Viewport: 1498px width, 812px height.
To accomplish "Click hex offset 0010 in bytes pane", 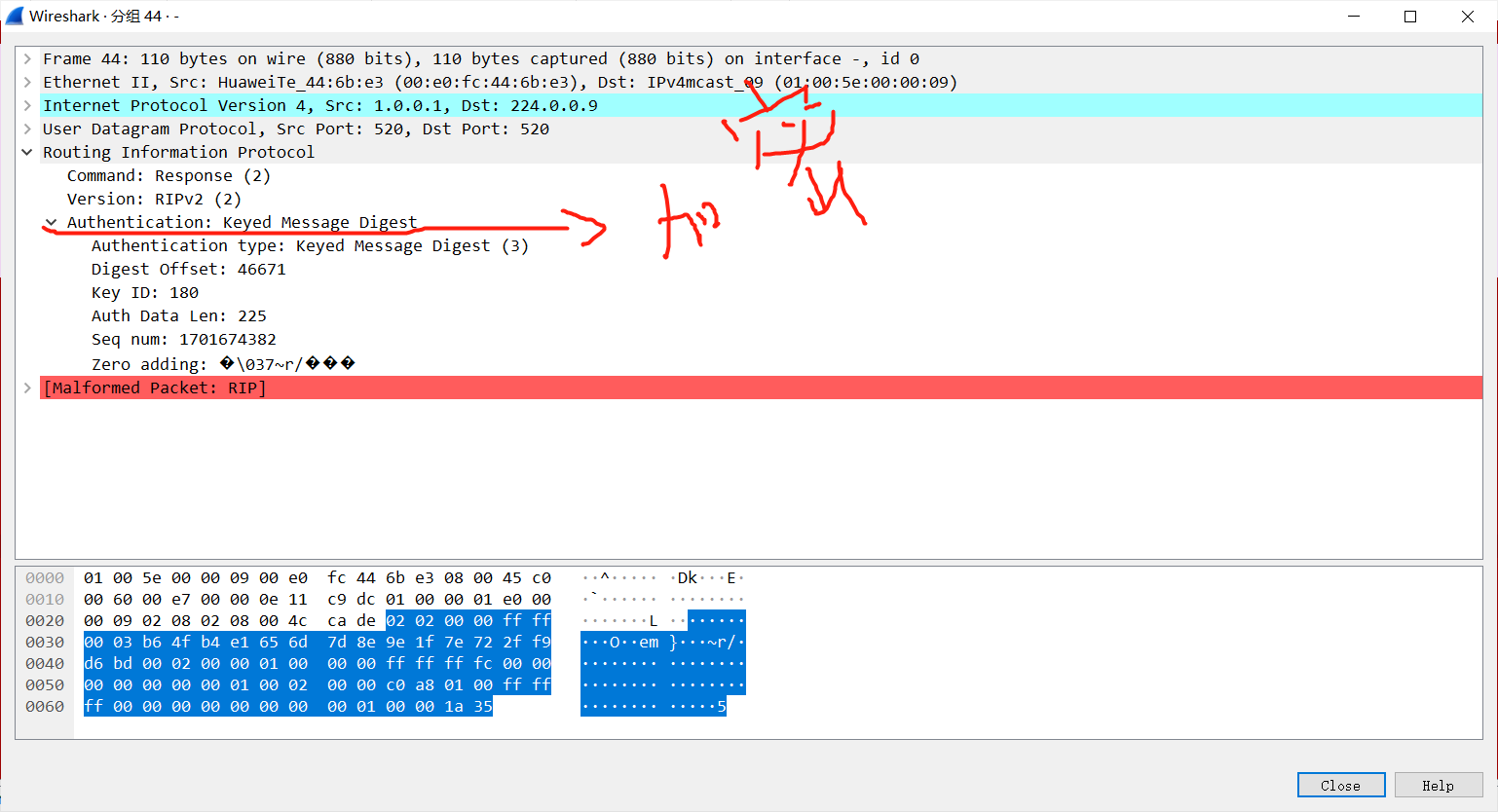I will tap(45, 600).
